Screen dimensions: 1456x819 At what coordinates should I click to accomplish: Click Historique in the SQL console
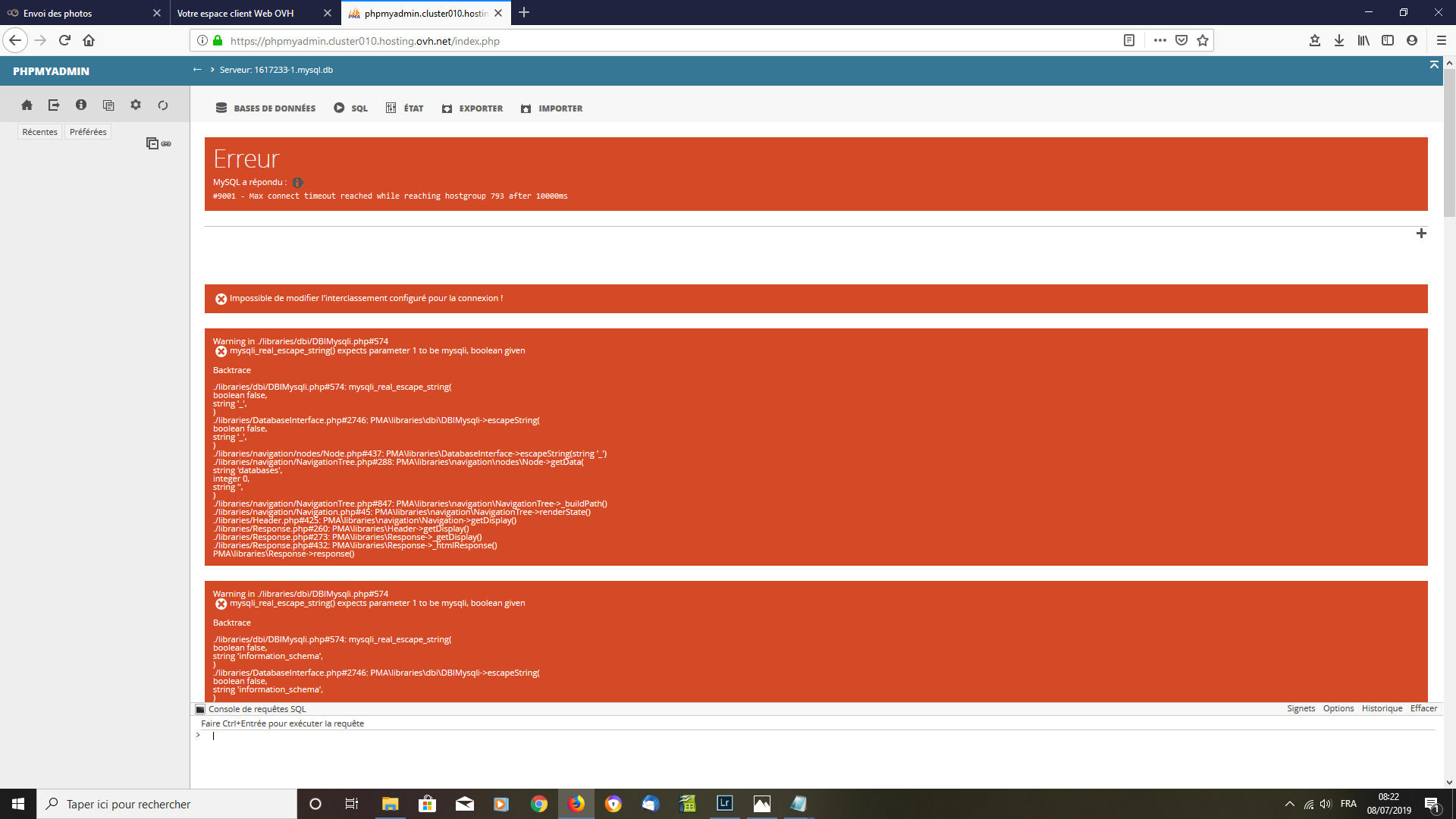coord(1382,708)
